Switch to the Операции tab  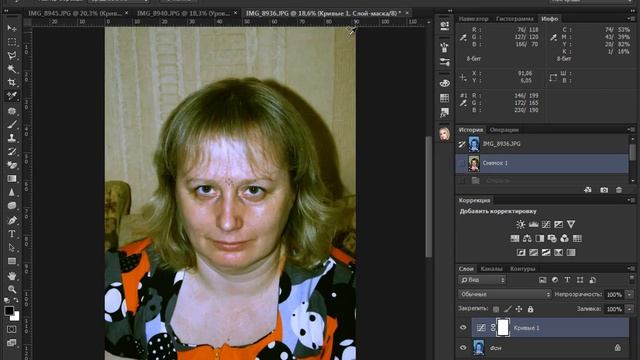pyautogui.click(x=504, y=130)
